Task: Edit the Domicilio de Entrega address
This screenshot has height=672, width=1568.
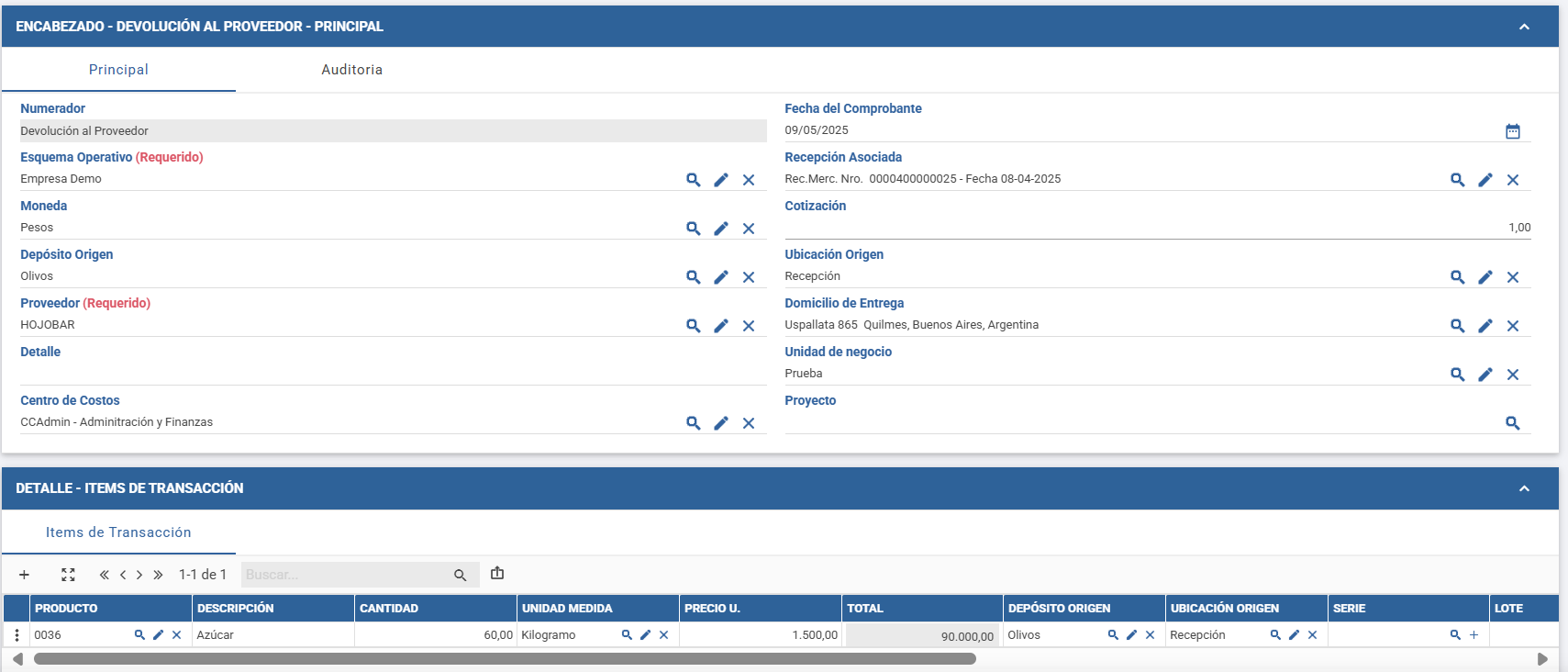Action: coord(1485,326)
